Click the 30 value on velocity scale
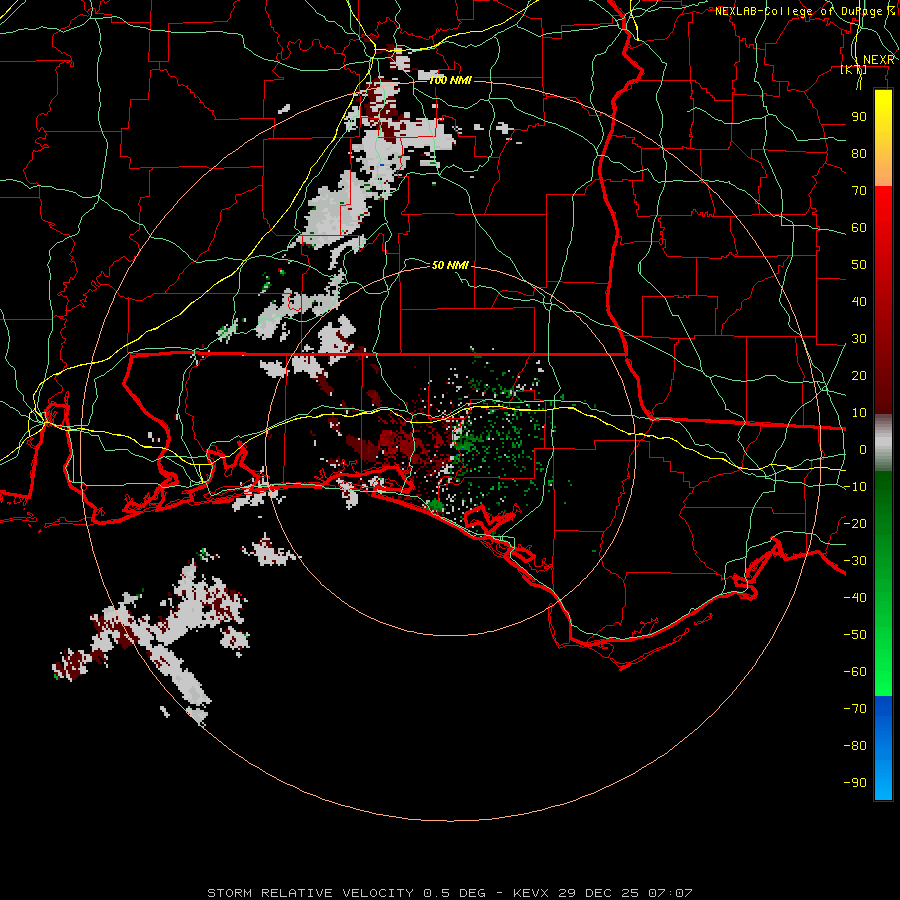This screenshot has width=900, height=900. click(859, 339)
